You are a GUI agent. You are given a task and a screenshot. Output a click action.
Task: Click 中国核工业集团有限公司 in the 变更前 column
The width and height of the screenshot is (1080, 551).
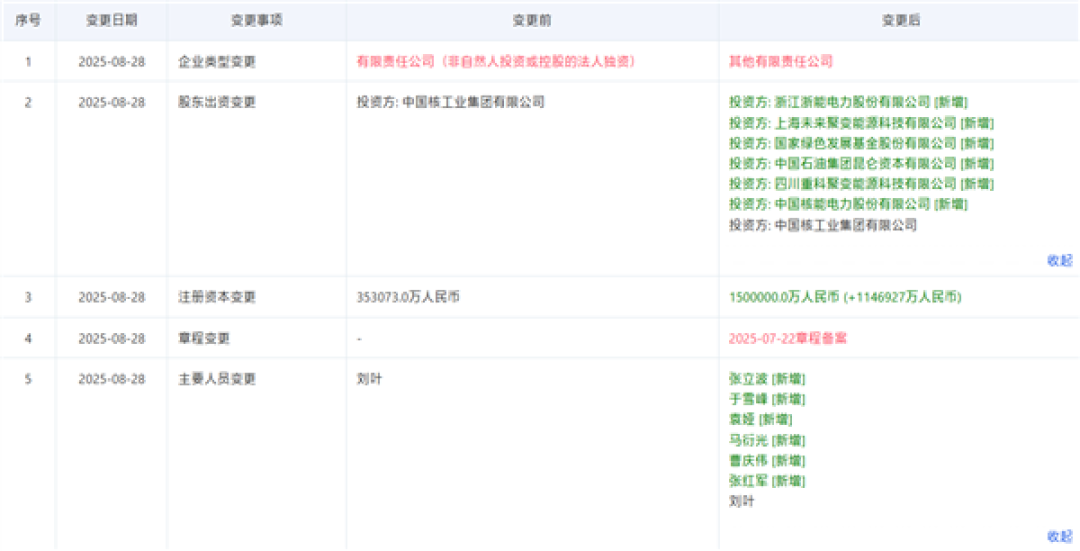(x=473, y=103)
